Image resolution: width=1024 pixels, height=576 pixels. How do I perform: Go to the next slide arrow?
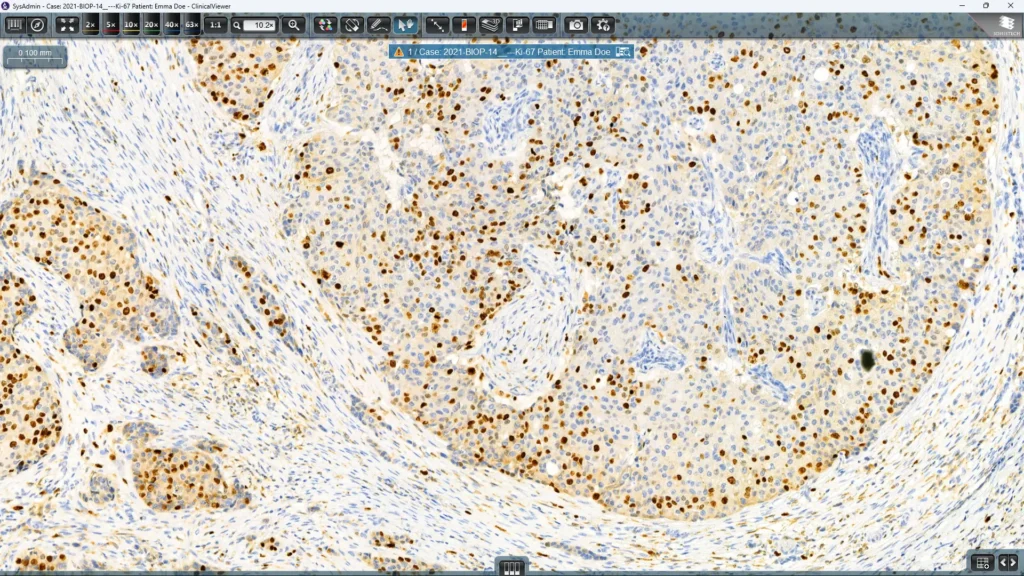[1014, 562]
